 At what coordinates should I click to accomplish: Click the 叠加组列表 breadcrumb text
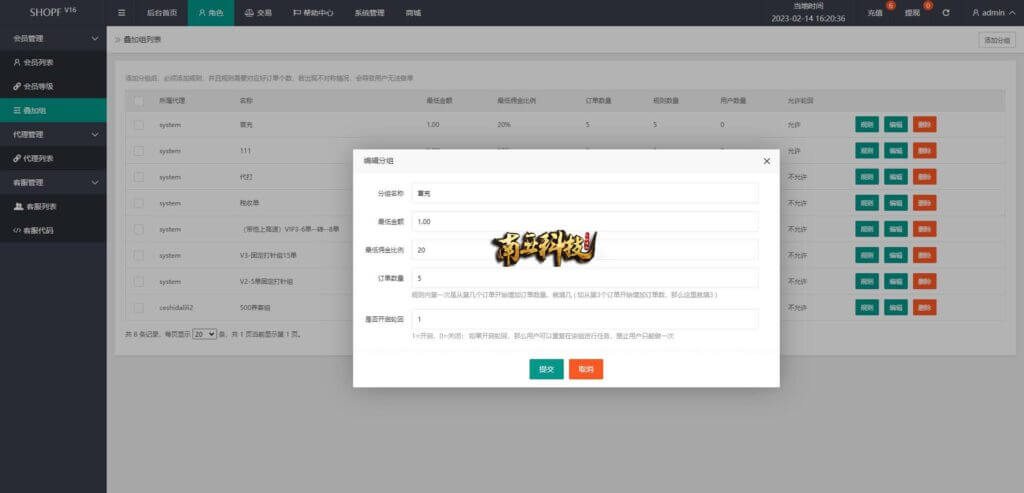[x=142, y=40]
